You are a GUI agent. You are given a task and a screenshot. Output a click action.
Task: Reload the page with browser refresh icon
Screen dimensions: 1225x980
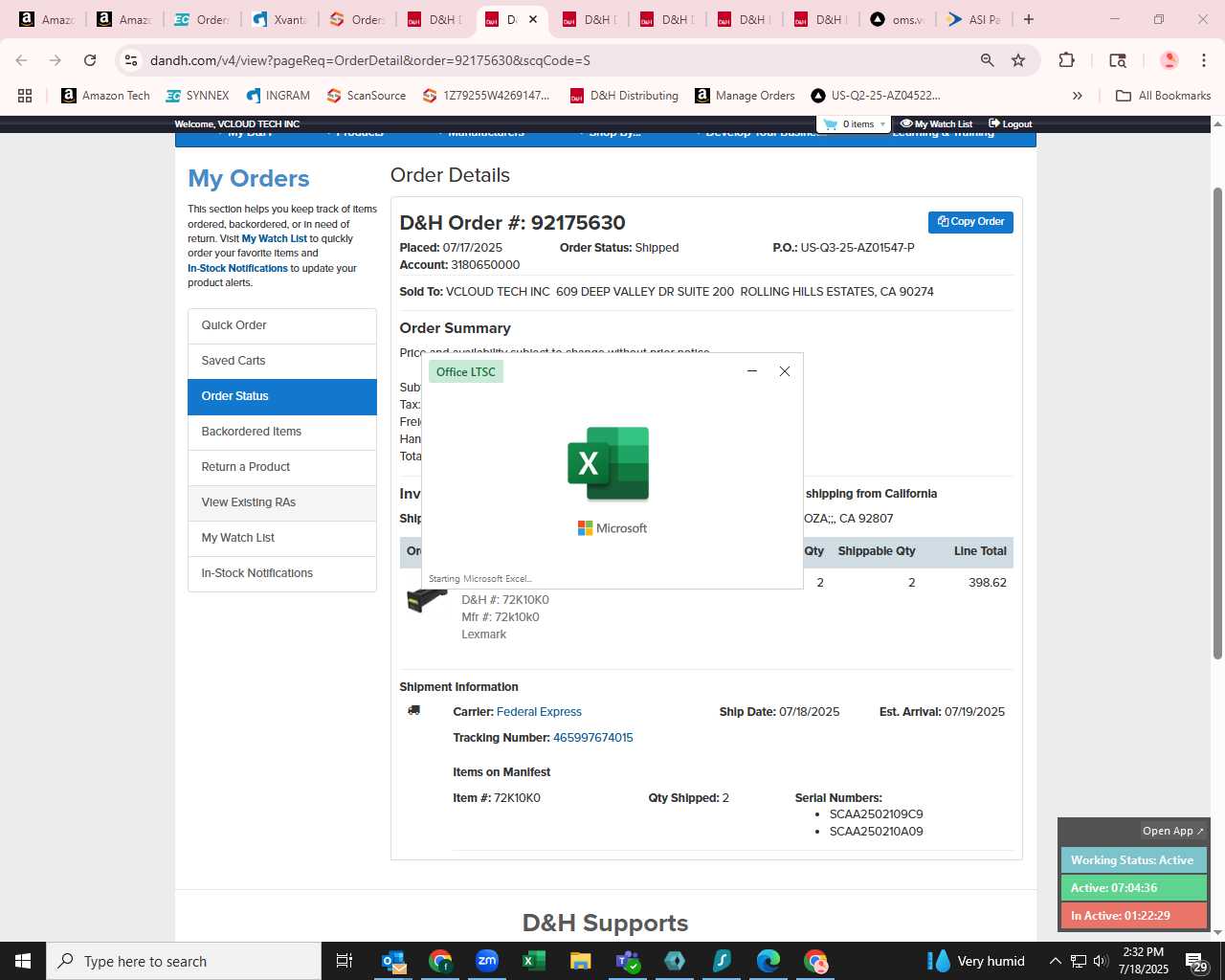(x=90, y=60)
